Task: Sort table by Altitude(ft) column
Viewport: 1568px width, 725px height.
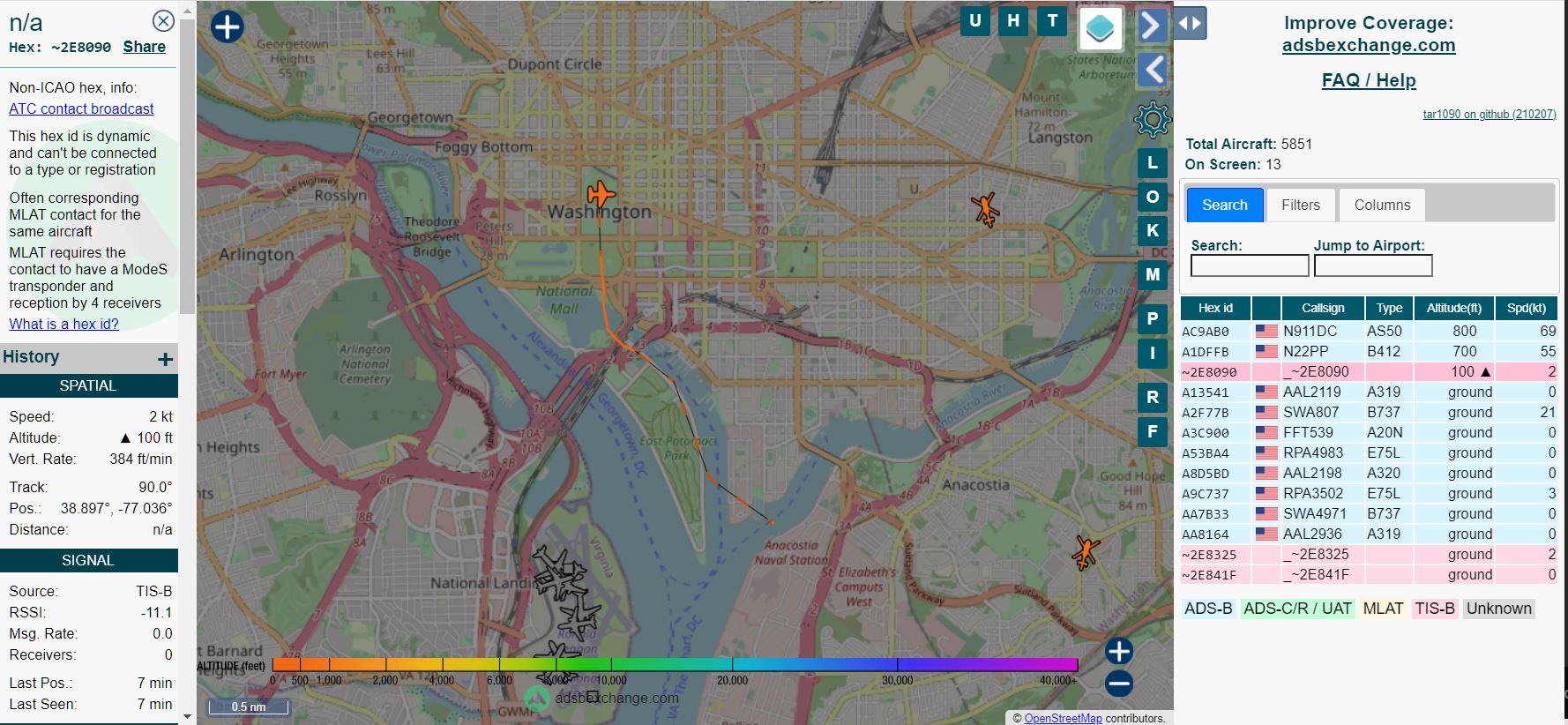Action: click(x=1454, y=308)
